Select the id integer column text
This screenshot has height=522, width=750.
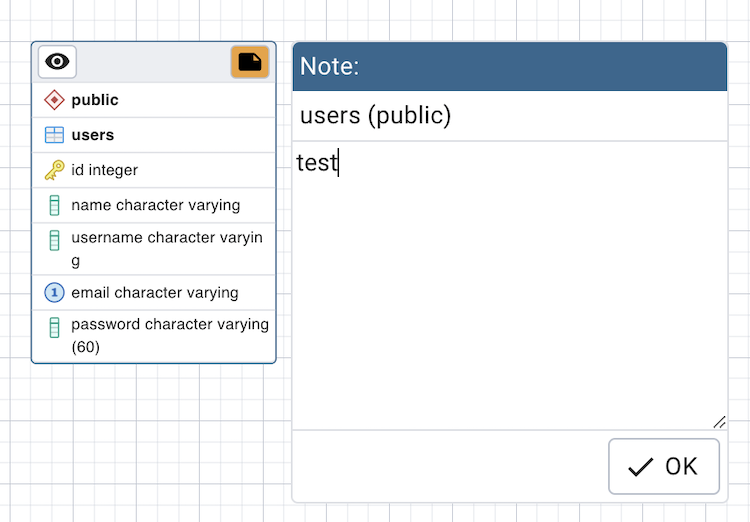(x=105, y=170)
